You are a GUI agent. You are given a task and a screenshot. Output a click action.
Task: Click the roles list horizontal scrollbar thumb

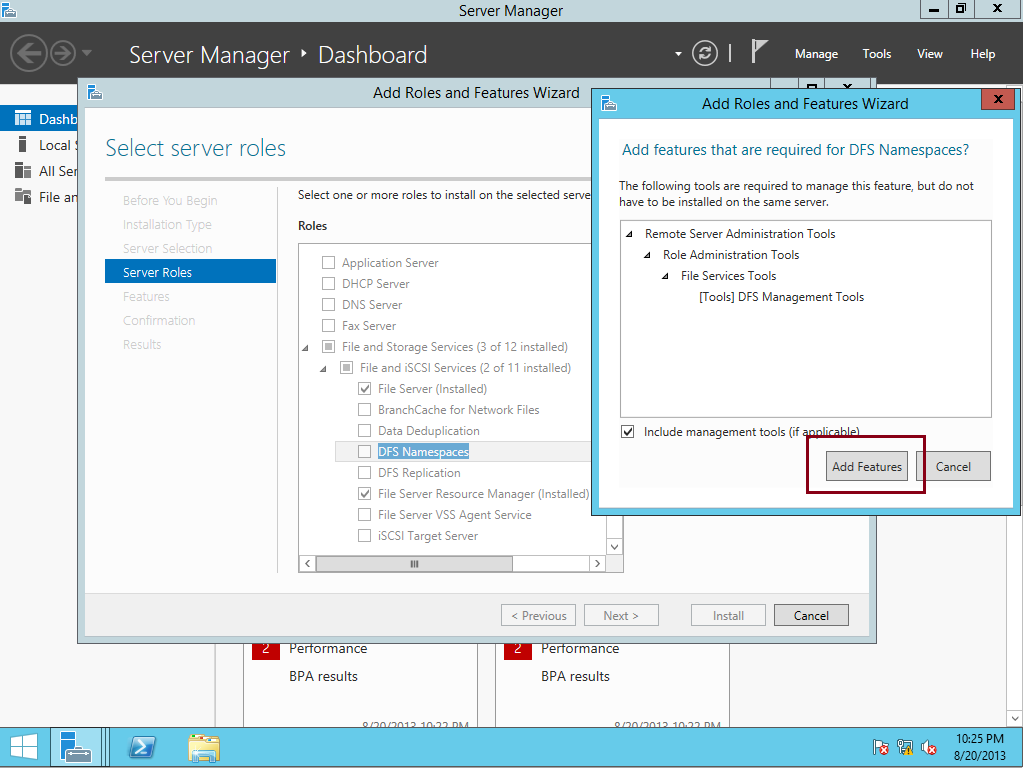(414, 563)
